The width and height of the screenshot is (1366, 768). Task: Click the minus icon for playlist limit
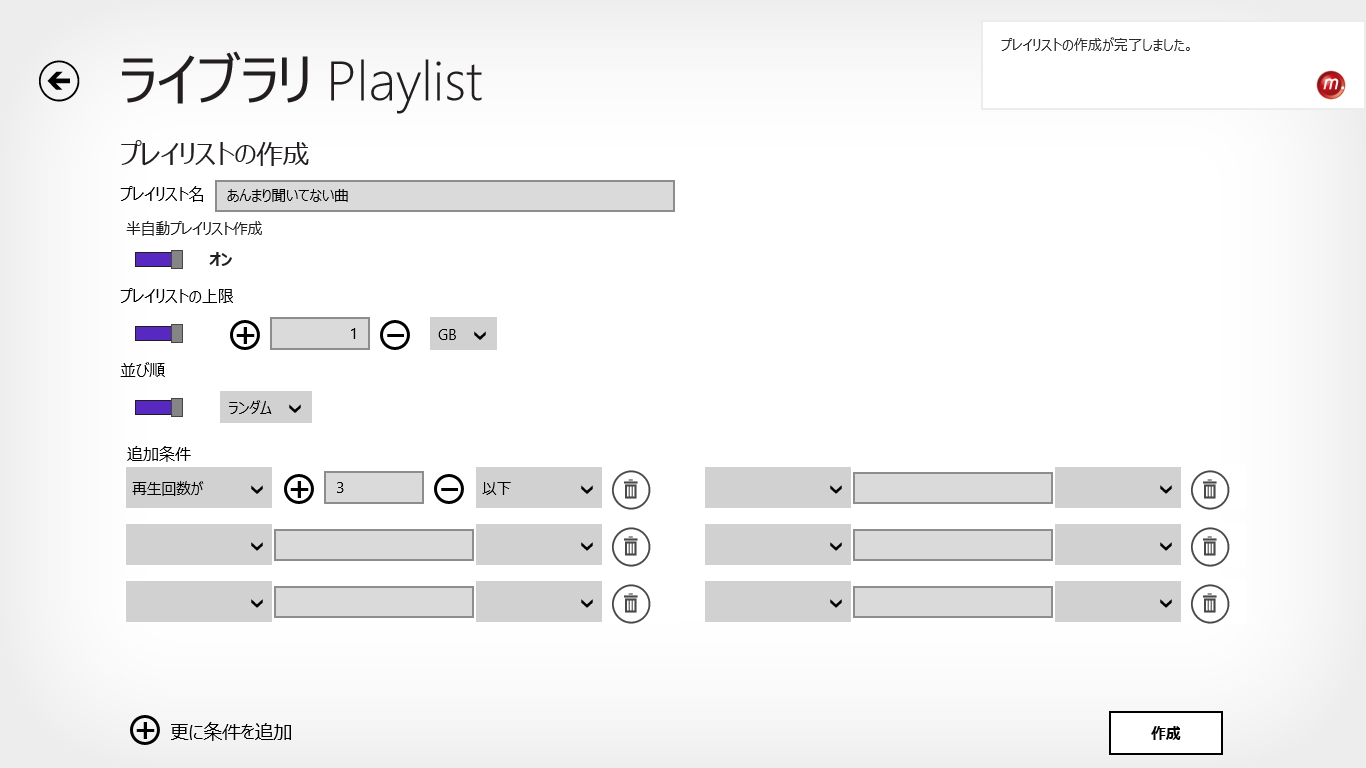[x=395, y=335]
